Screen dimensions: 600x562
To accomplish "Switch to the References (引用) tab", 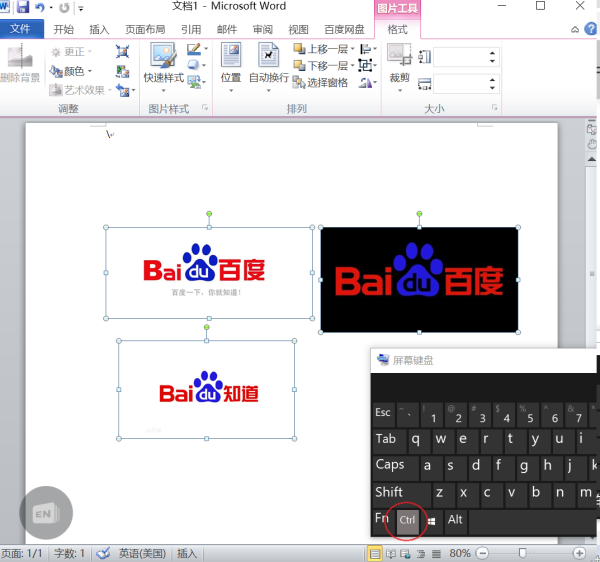I will click(191, 29).
